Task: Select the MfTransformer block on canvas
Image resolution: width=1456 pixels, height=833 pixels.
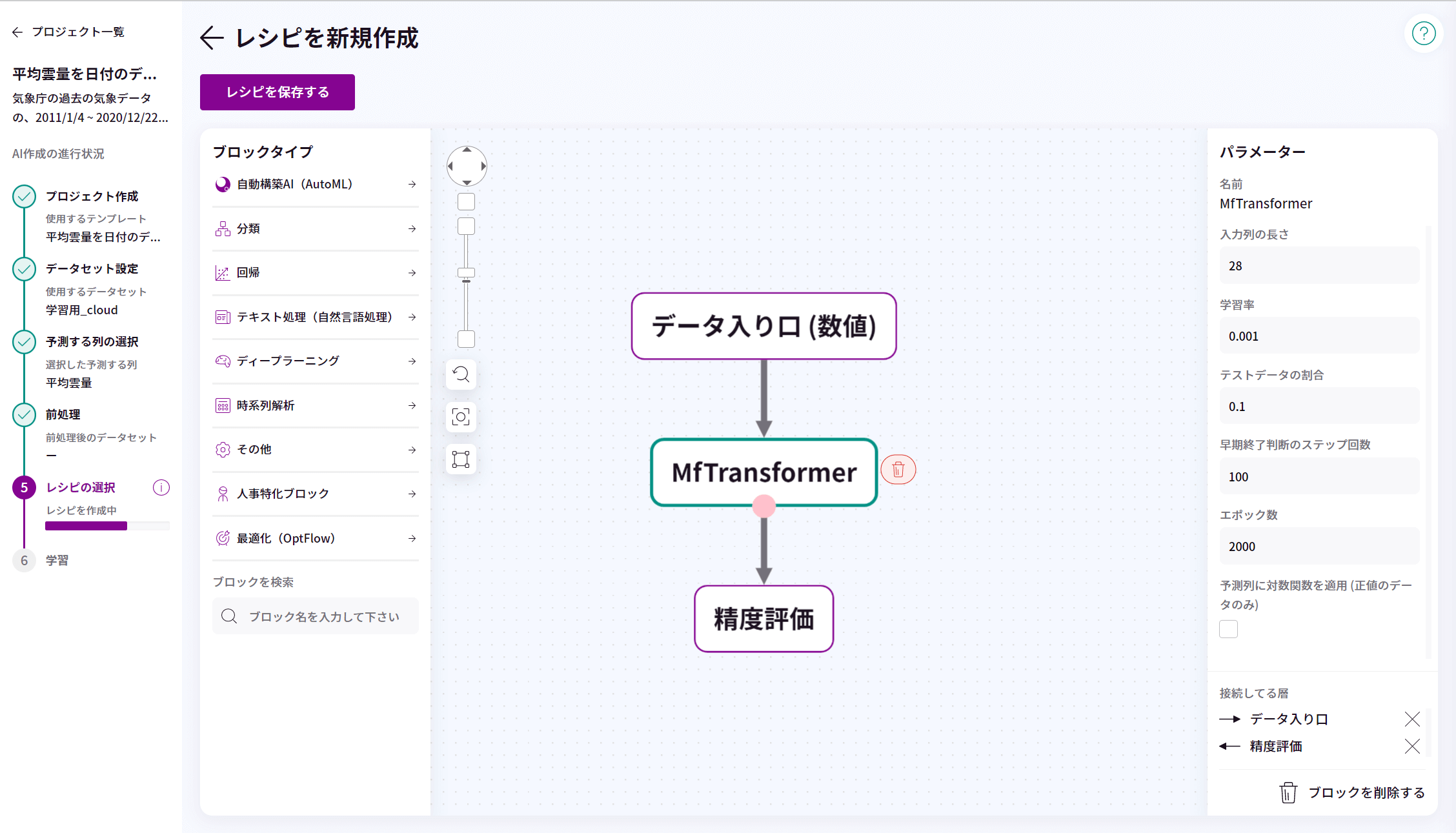Action: tap(763, 472)
